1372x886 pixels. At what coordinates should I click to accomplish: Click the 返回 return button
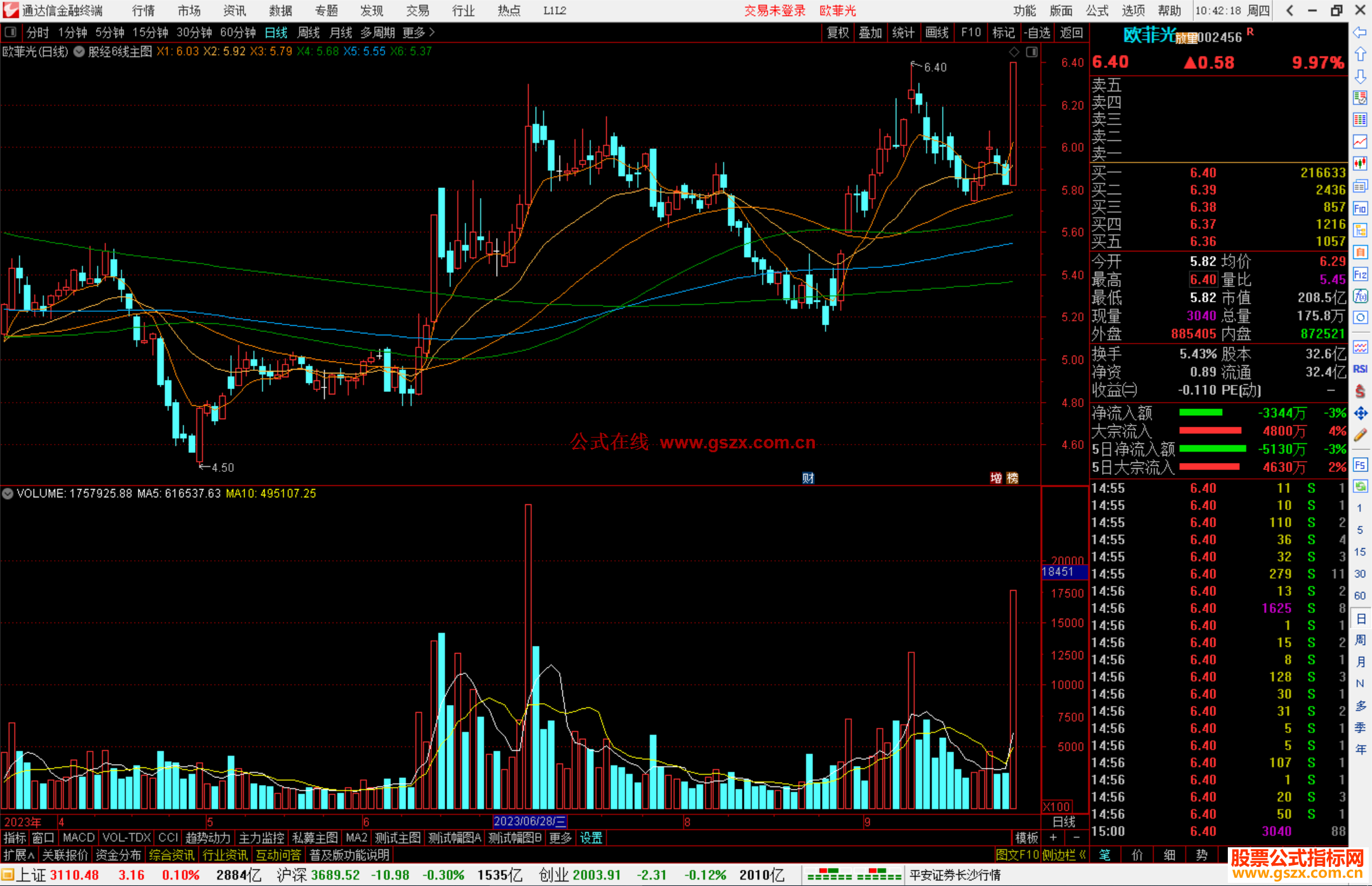pyautogui.click(x=1072, y=32)
